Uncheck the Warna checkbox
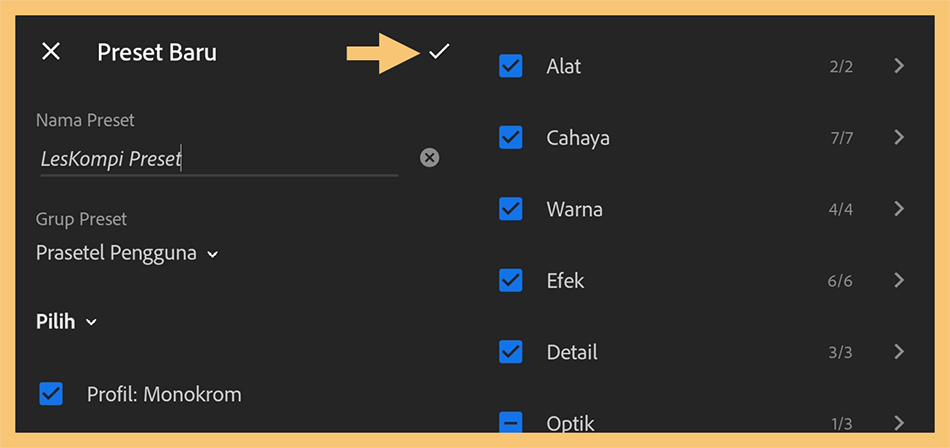This screenshot has width=950, height=448. click(x=511, y=209)
